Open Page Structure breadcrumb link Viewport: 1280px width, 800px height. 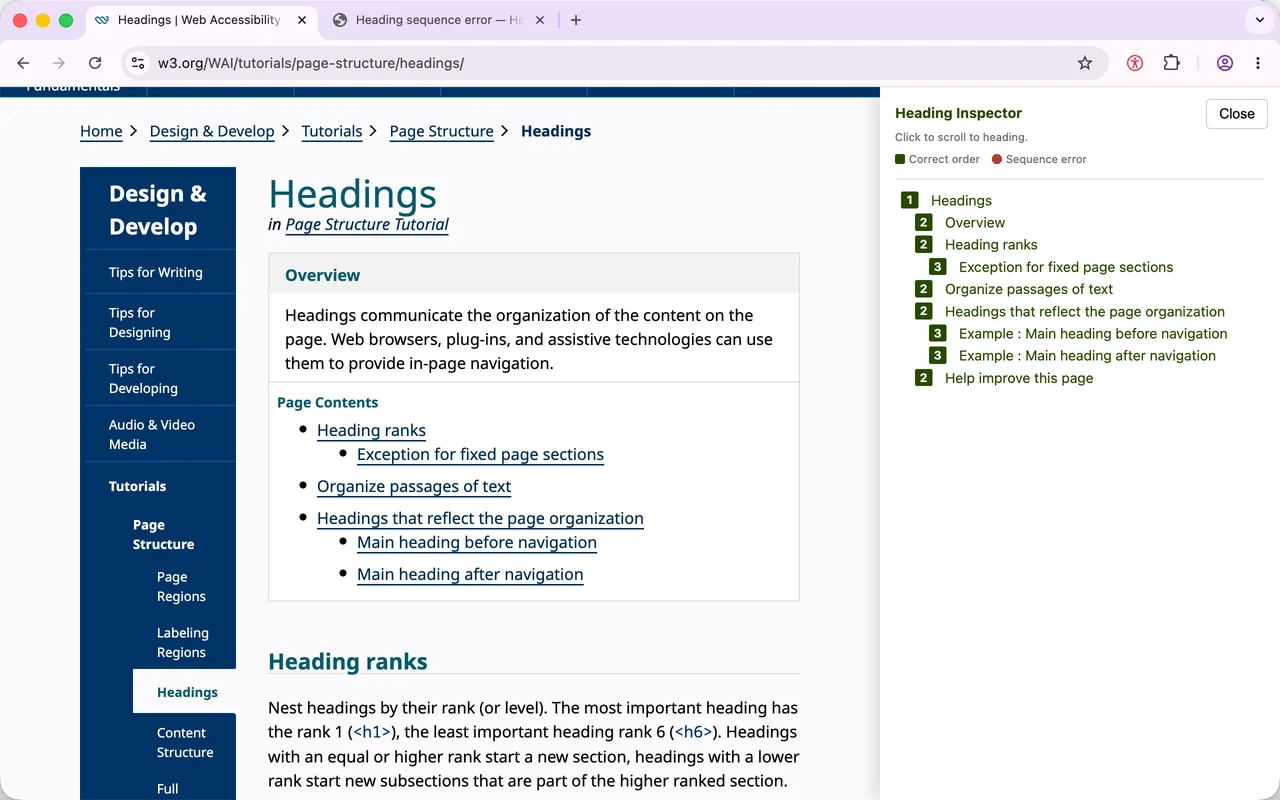click(x=442, y=131)
